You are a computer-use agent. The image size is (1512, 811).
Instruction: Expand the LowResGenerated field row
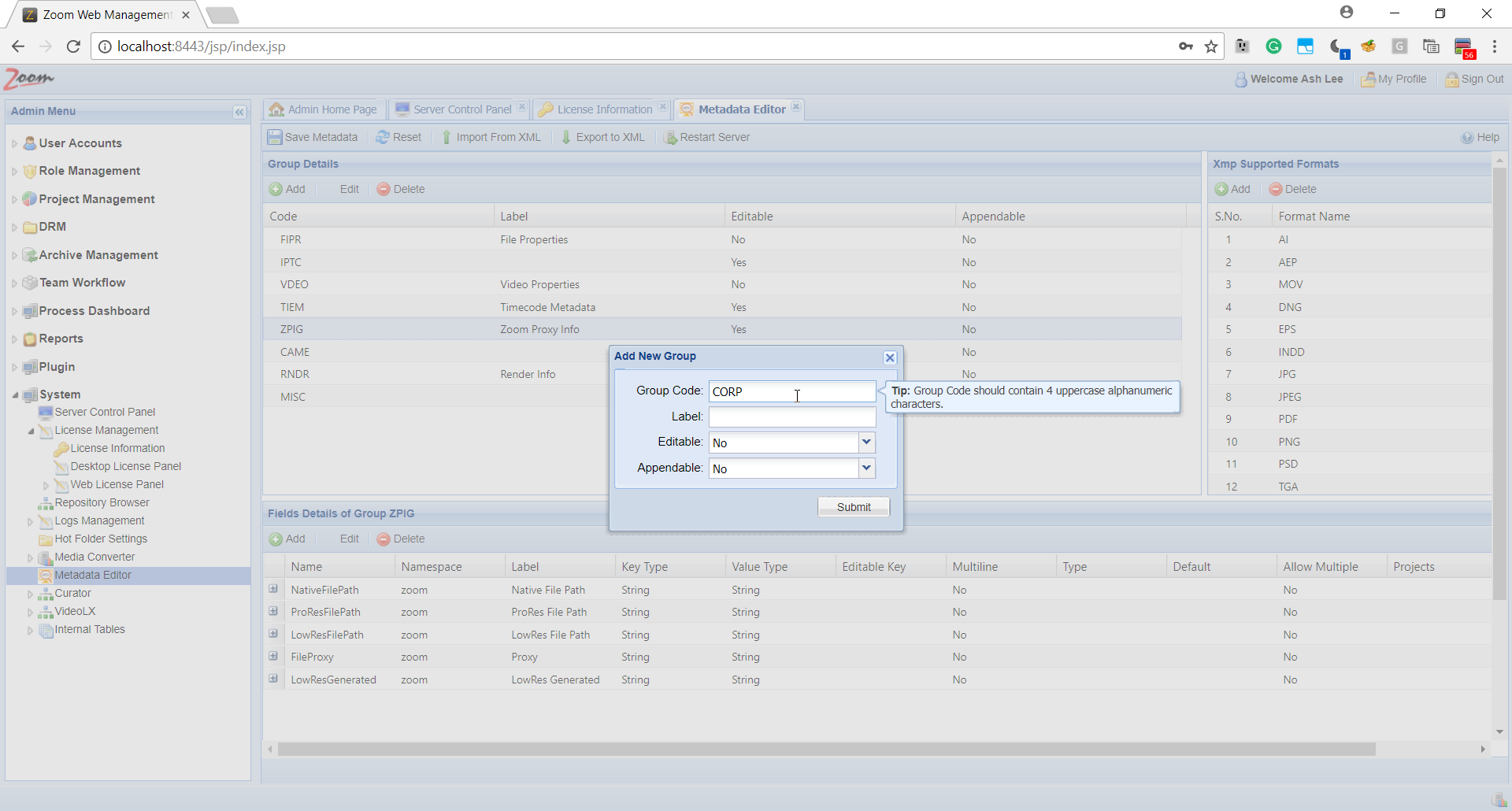(x=273, y=679)
